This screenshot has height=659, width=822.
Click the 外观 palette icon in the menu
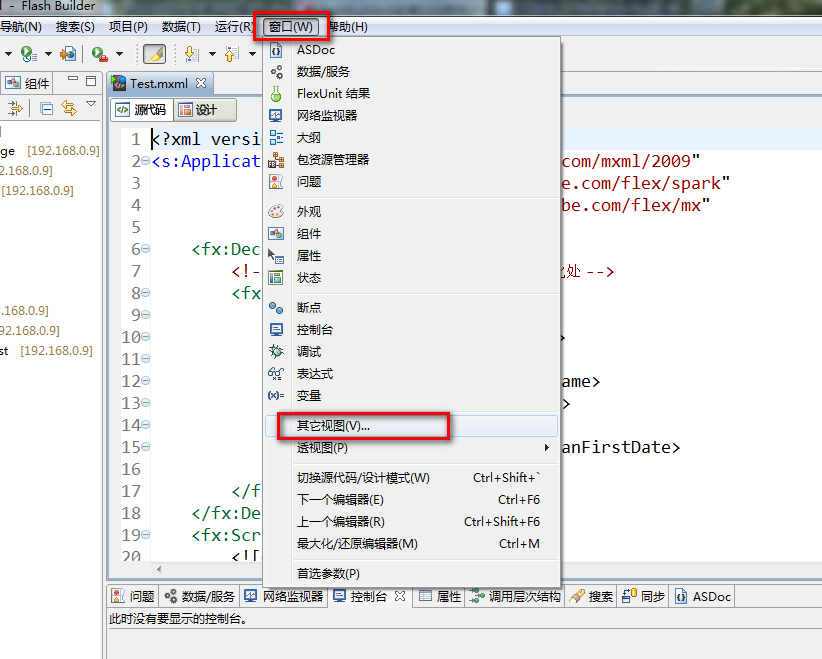click(x=276, y=211)
